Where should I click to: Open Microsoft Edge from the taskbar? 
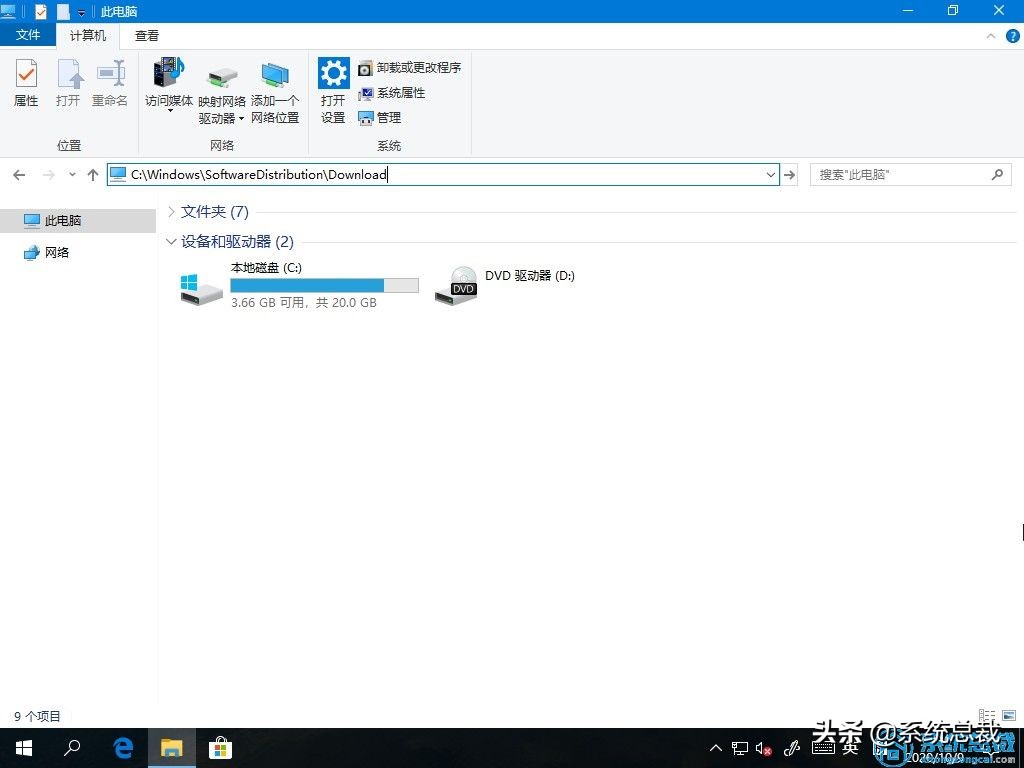(x=122, y=747)
